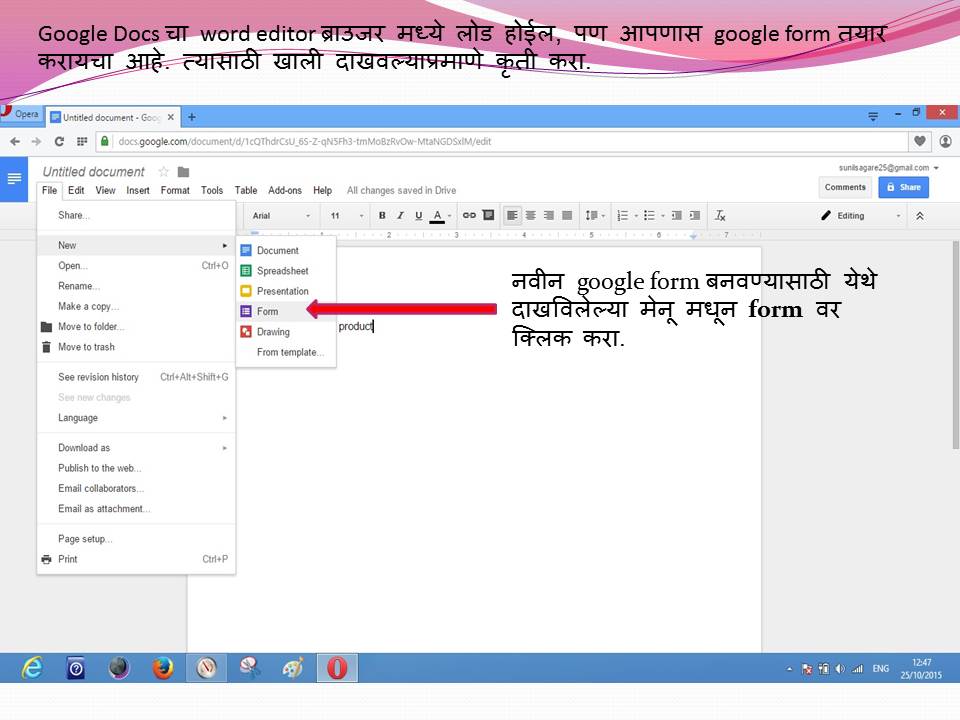960x720 pixels.
Task: Star the Untitled document
Action: coord(163,171)
